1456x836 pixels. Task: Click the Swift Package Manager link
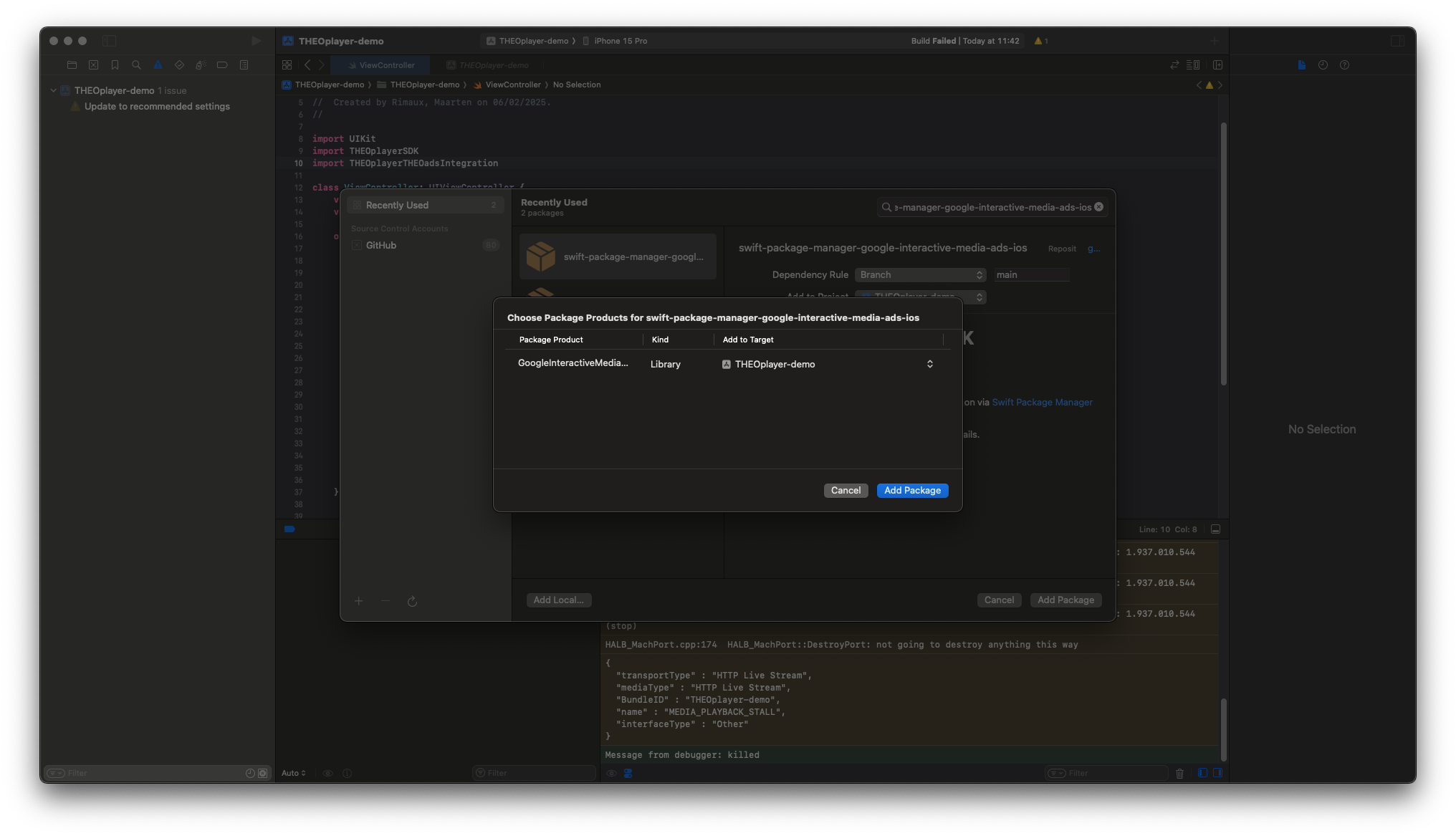point(1043,402)
